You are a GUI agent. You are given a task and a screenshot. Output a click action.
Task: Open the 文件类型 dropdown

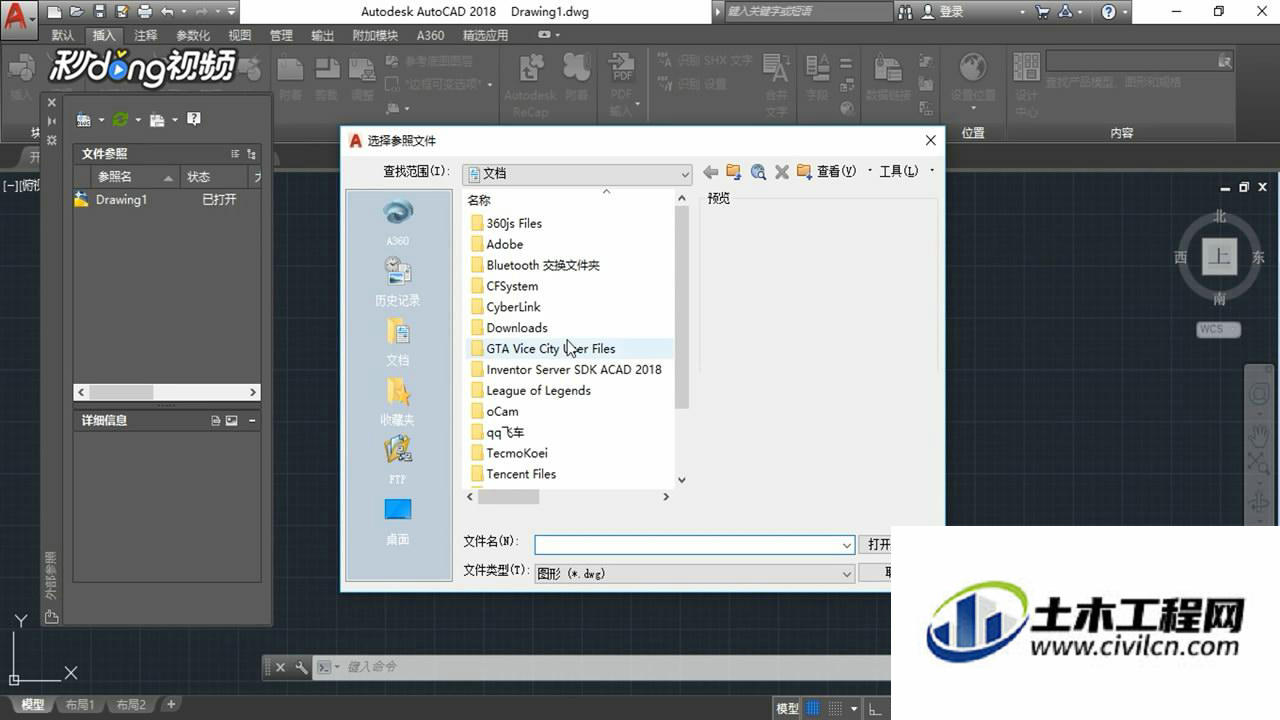tap(693, 573)
